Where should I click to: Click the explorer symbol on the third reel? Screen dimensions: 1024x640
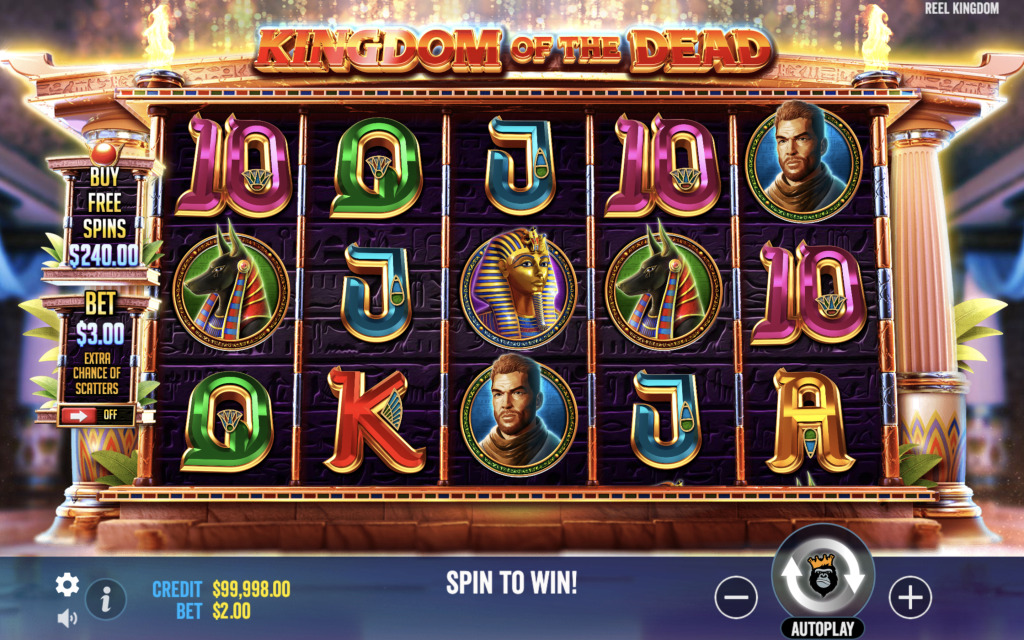(x=519, y=415)
